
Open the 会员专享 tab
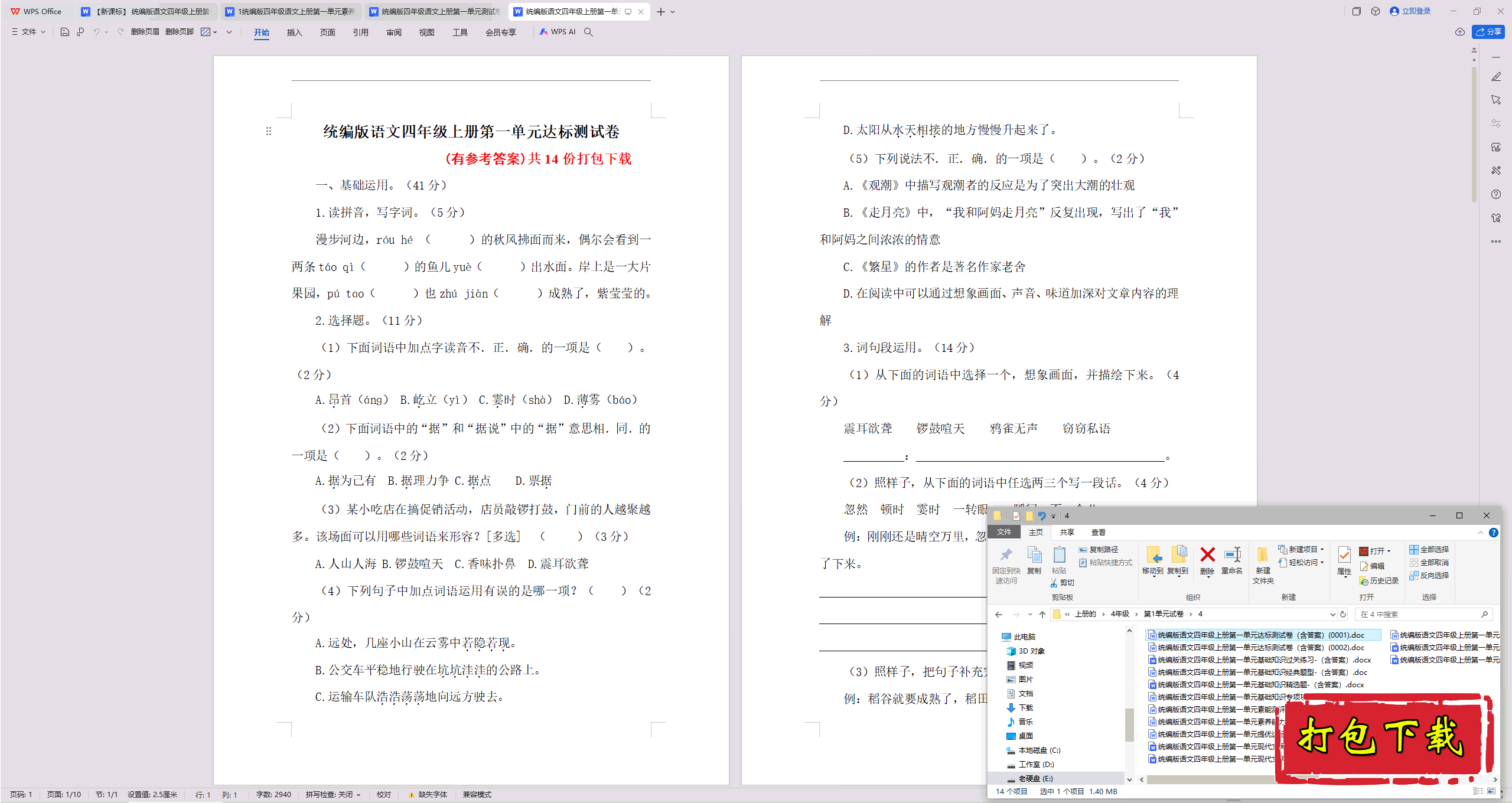point(501,32)
